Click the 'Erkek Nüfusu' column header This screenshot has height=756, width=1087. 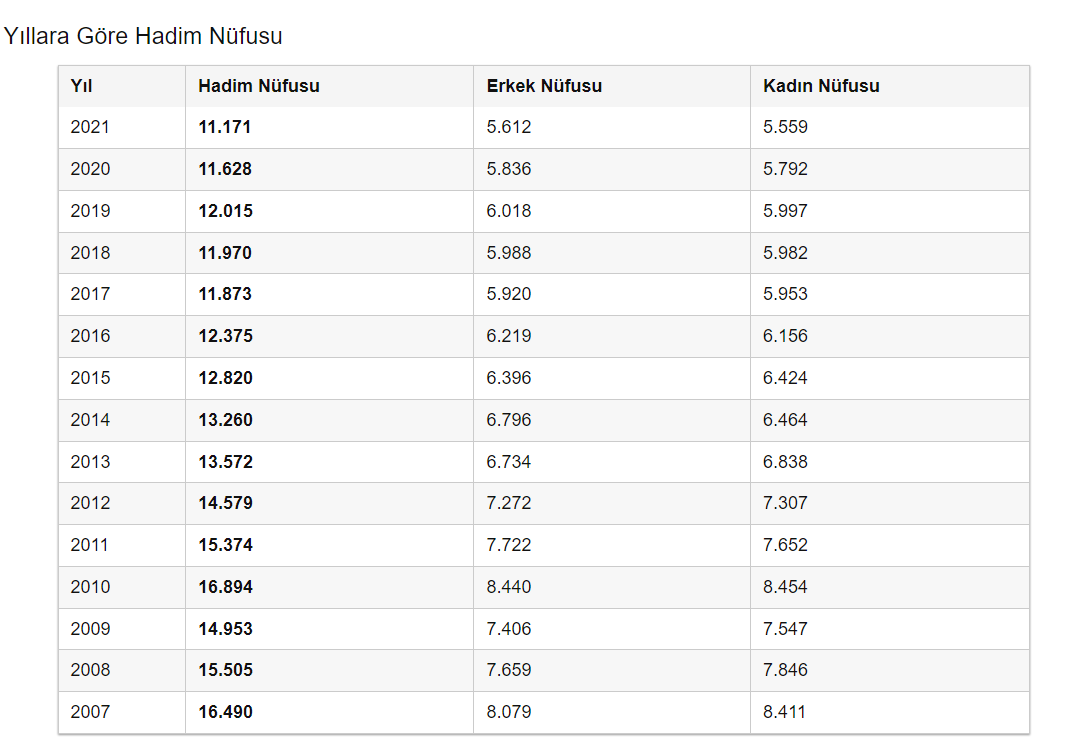[544, 86]
